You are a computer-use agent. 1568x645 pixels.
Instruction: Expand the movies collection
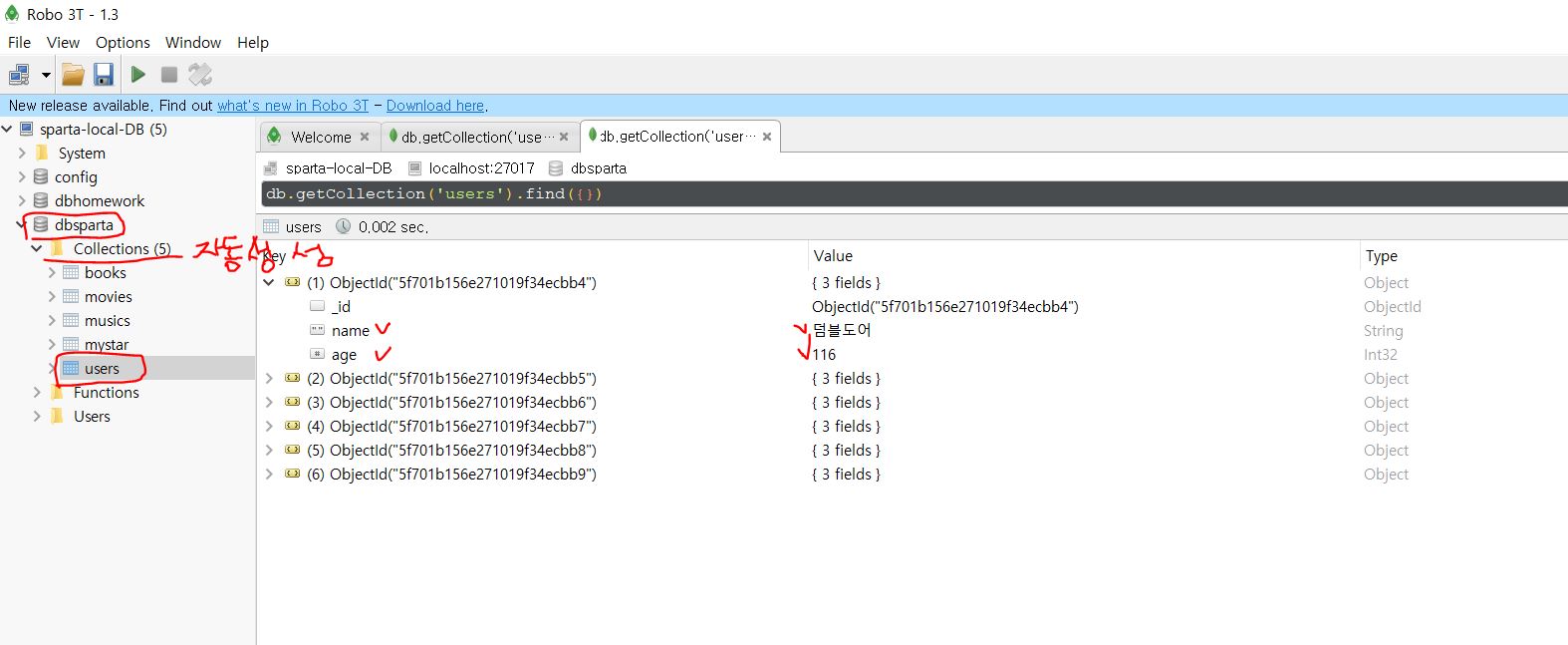pyautogui.click(x=52, y=296)
